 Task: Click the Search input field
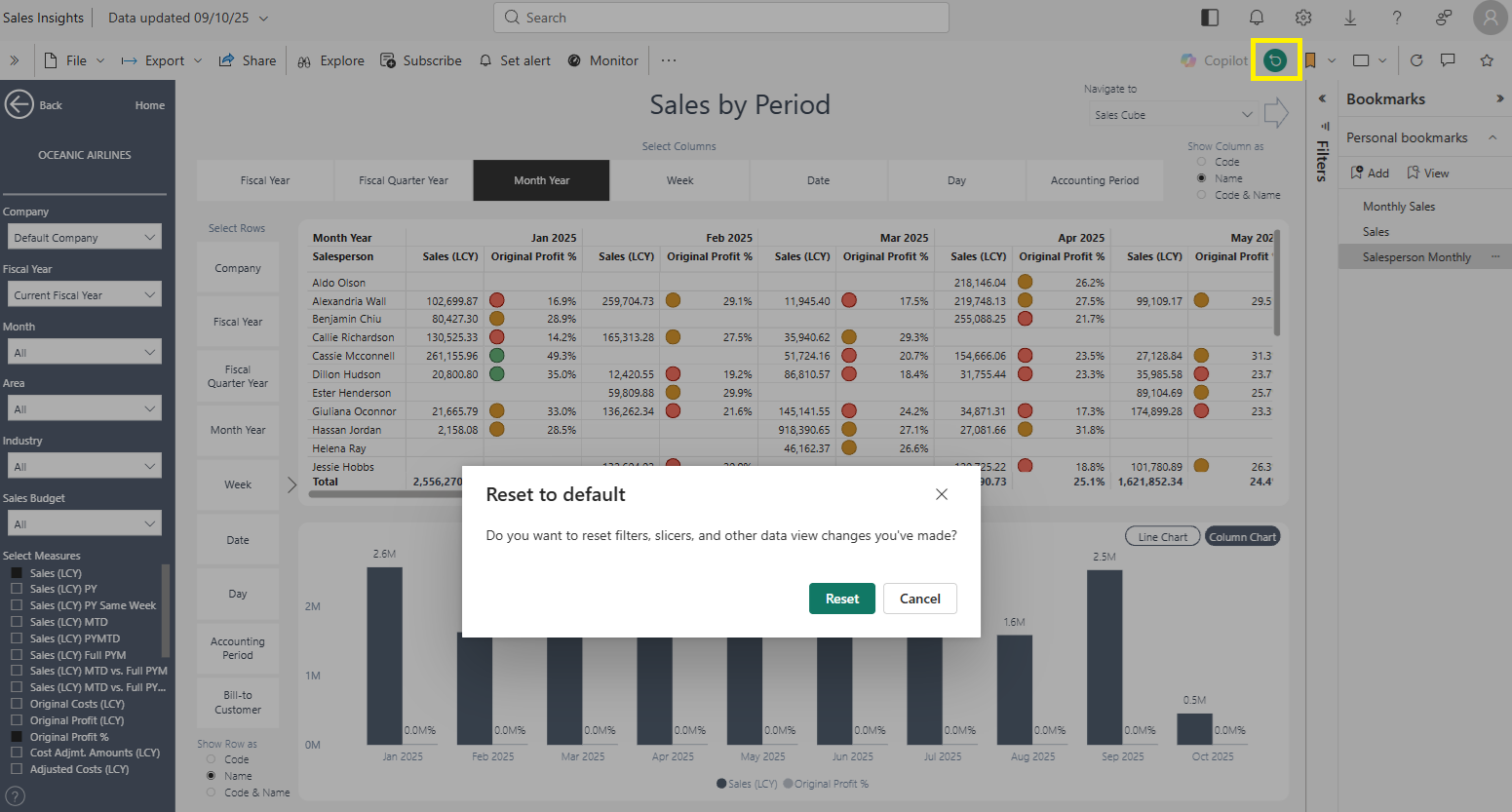click(x=721, y=18)
